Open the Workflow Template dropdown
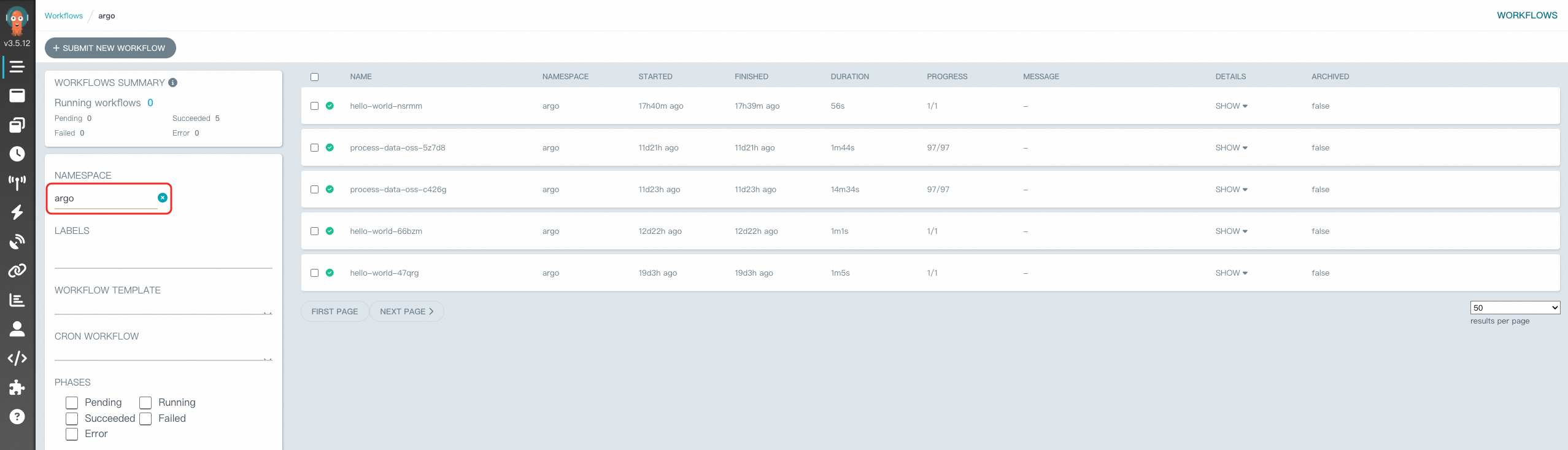 pyautogui.click(x=163, y=308)
